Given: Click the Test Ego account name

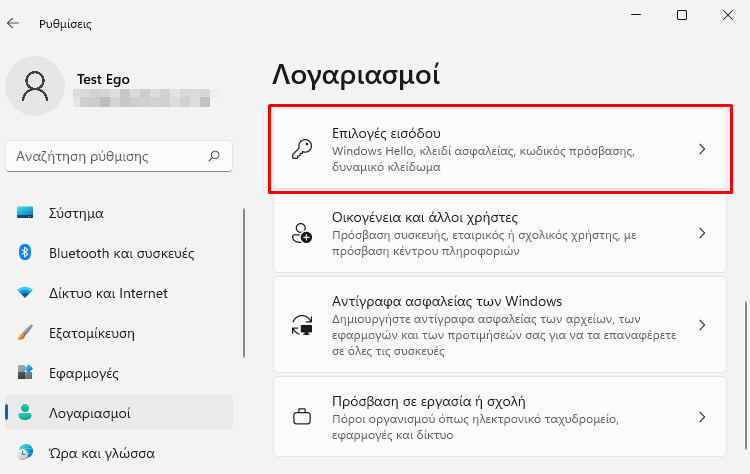Looking at the screenshot, I should (x=103, y=79).
